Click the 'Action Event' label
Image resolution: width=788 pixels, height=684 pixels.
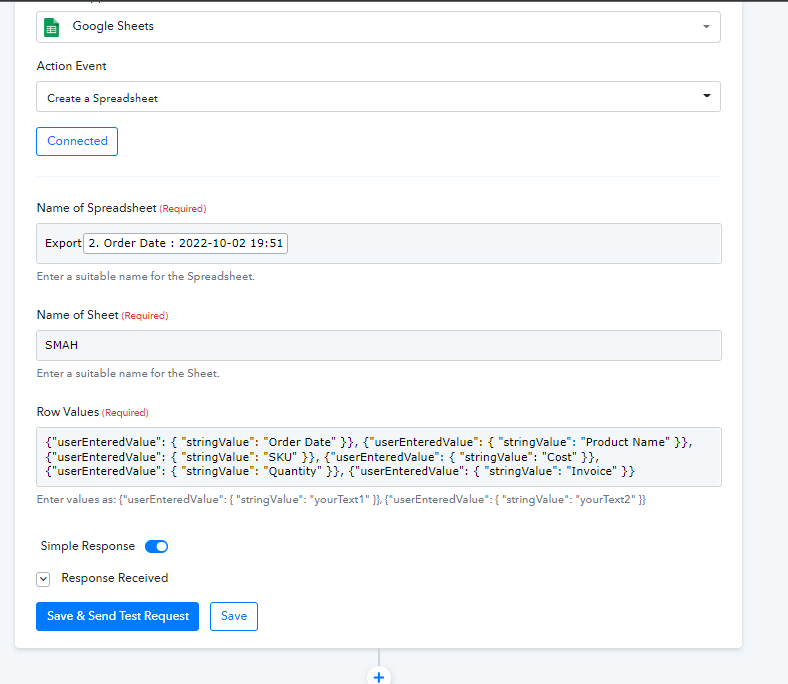[71, 66]
